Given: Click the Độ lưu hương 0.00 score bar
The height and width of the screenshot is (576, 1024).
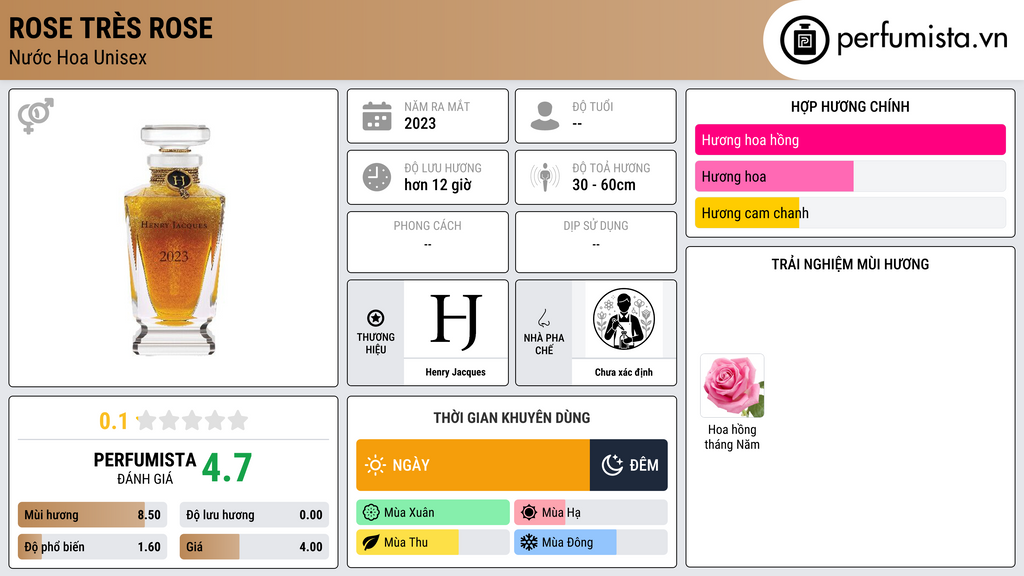Looking at the screenshot, I should [x=254, y=515].
